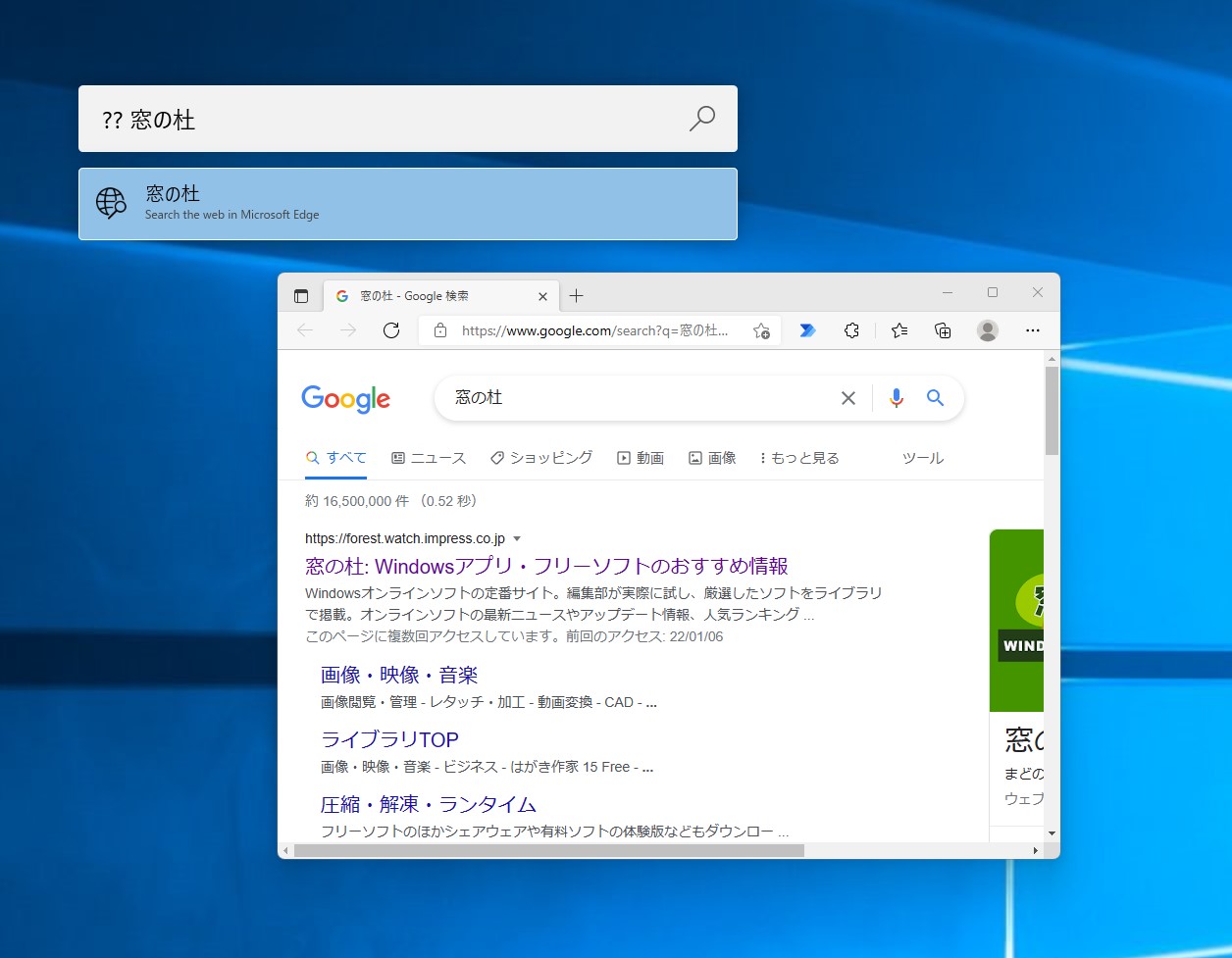The width and height of the screenshot is (1232, 958).
Task: Switch to ニュース results tab
Action: [429, 458]
